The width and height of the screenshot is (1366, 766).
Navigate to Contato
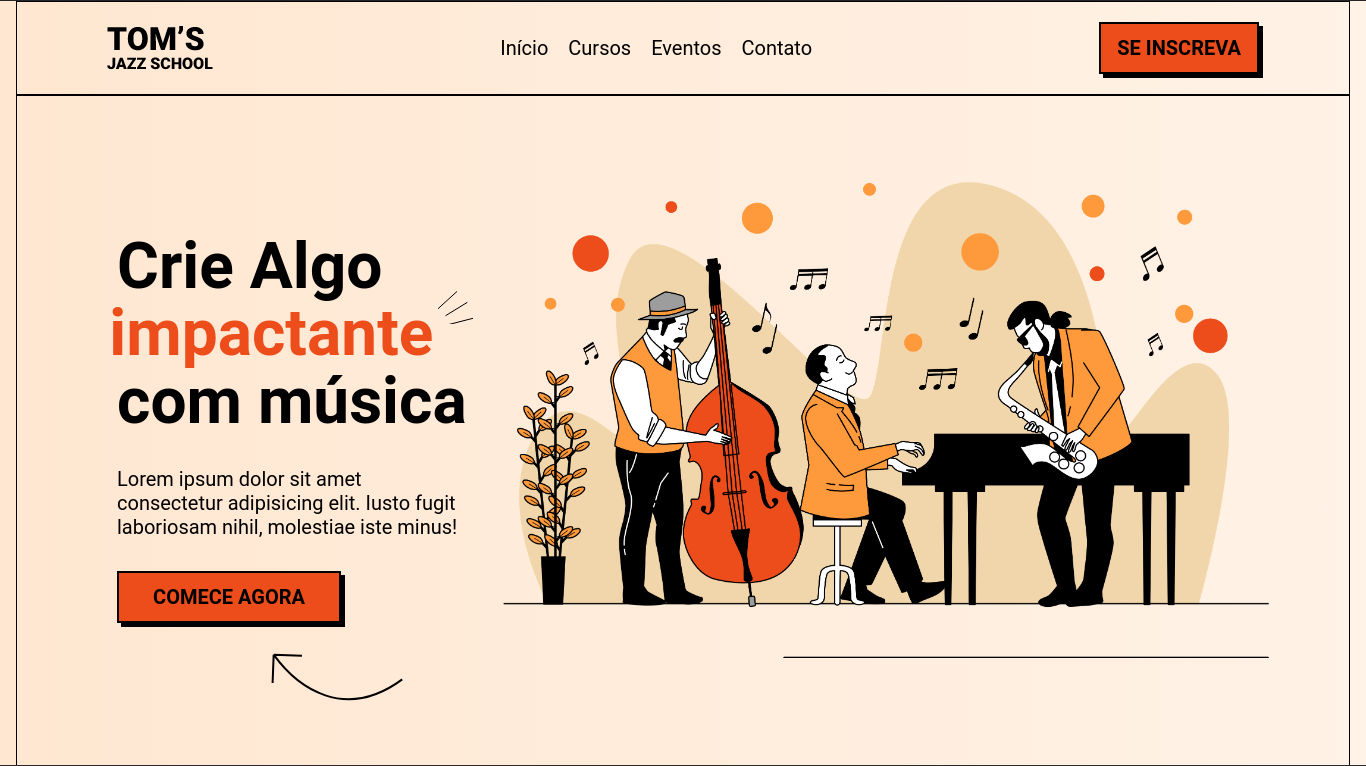(x=776, y=48)
